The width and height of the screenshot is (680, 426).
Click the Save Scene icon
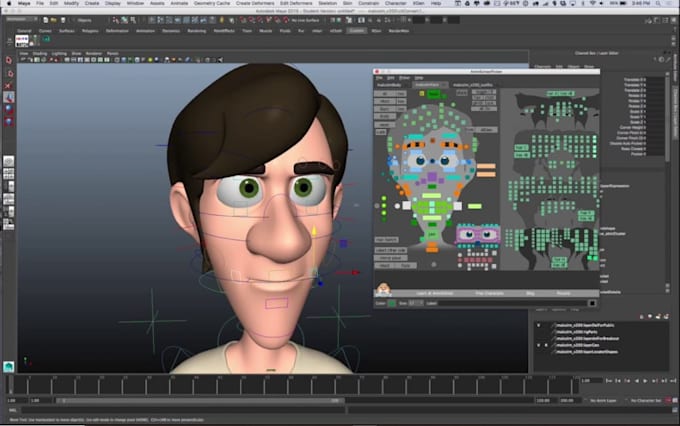coord(63,20)
